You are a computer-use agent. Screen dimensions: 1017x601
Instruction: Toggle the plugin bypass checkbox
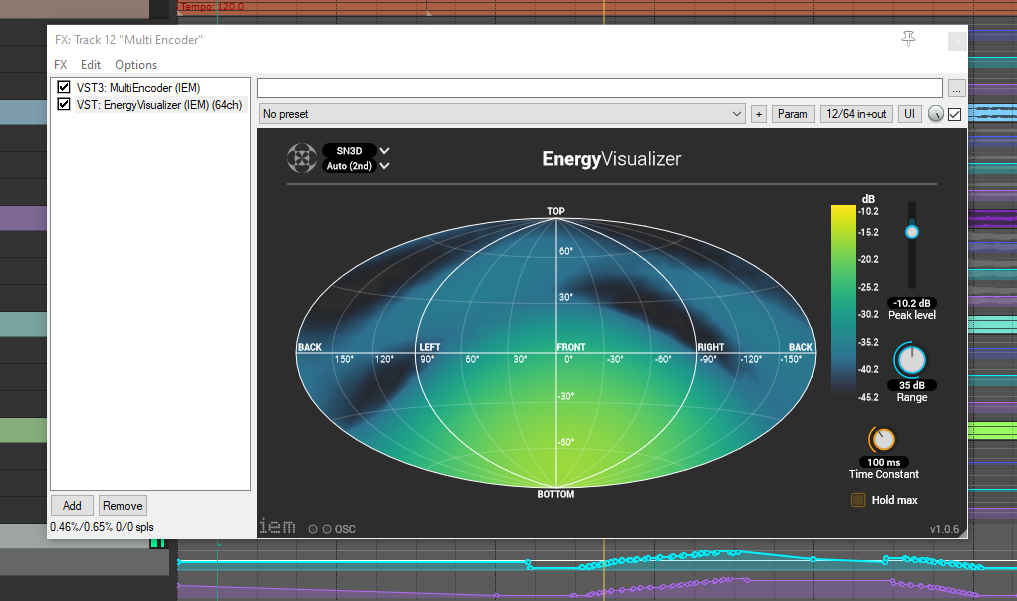[954, 114]
